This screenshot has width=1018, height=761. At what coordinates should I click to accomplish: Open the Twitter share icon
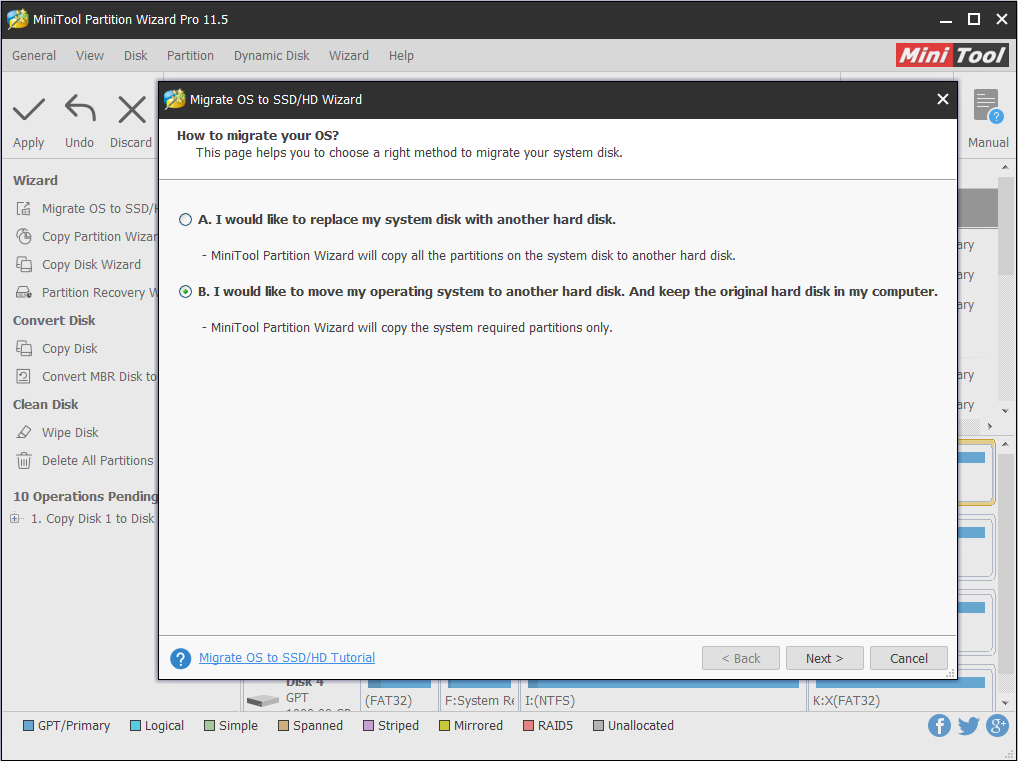click(968, 725)
